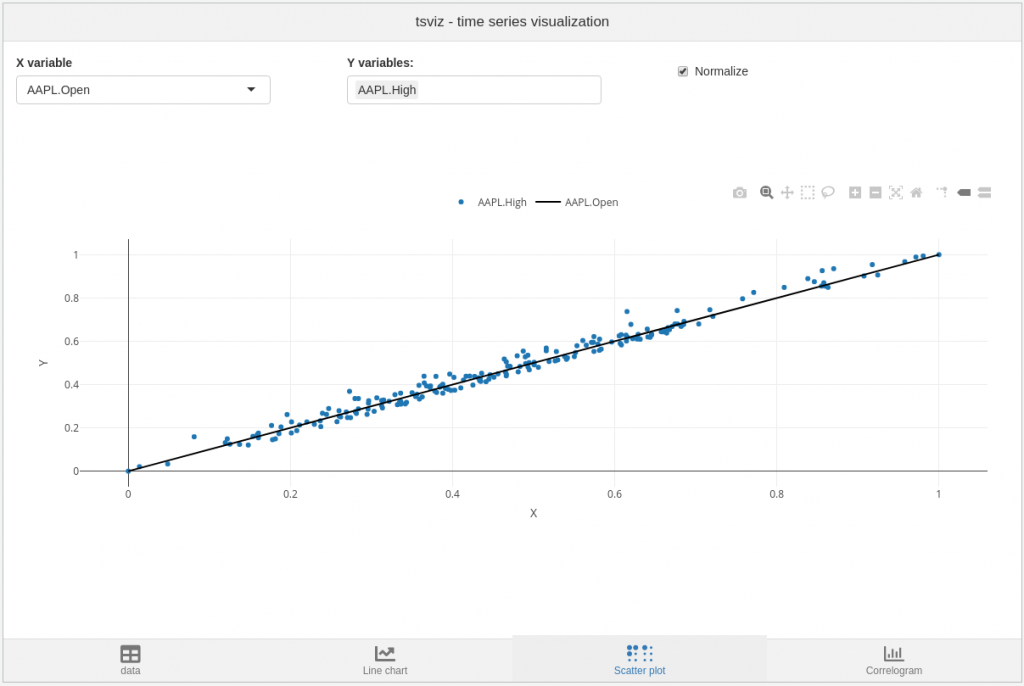Choose the Box Select dotted-rectangle tool
The height and width of the screenshot is (686, 1024).
[x=808, y=193]
